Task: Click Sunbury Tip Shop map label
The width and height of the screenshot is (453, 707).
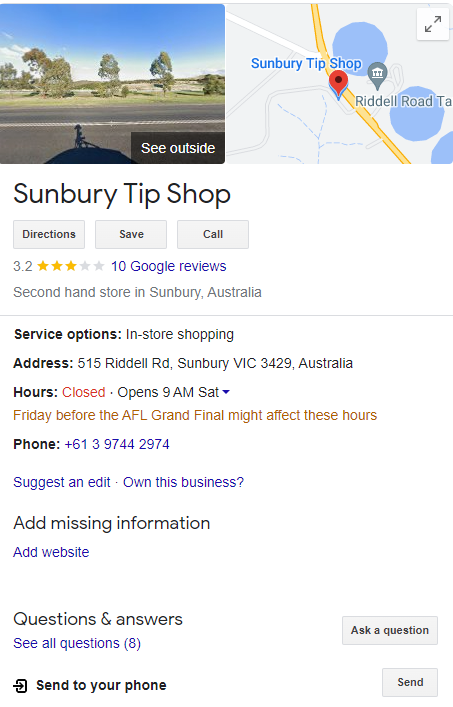Action: (306, 64)
